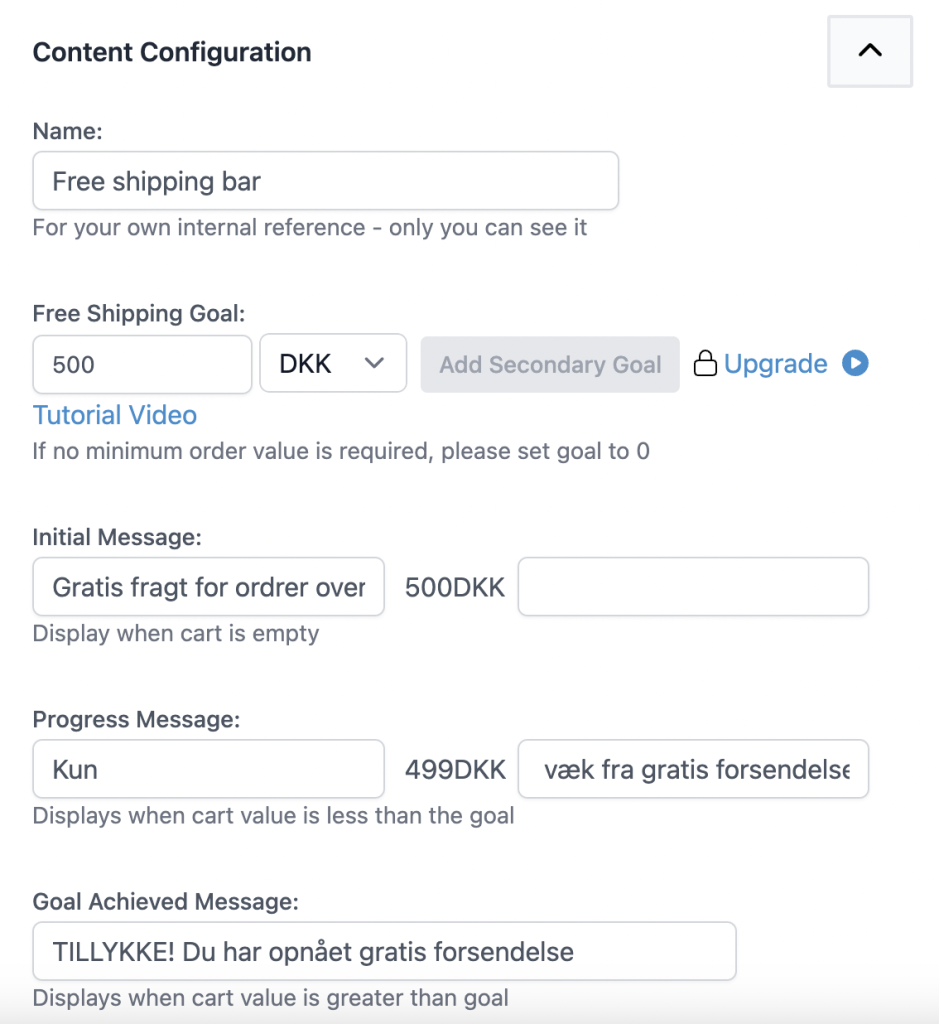Image resolution: width=939 pixels, height=1024 pixels.
Task: Collapse the Content Configuration section chevron
Action: [x=870, y=52]
